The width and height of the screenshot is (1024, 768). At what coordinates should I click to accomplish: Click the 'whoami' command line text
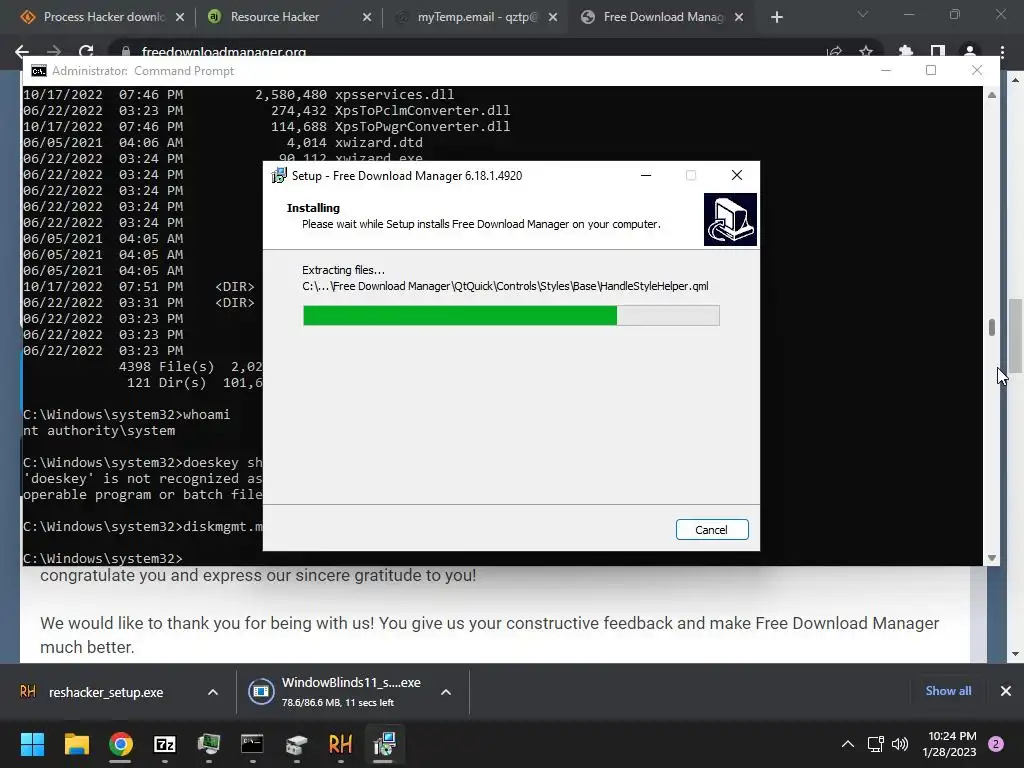coord(206,415)
